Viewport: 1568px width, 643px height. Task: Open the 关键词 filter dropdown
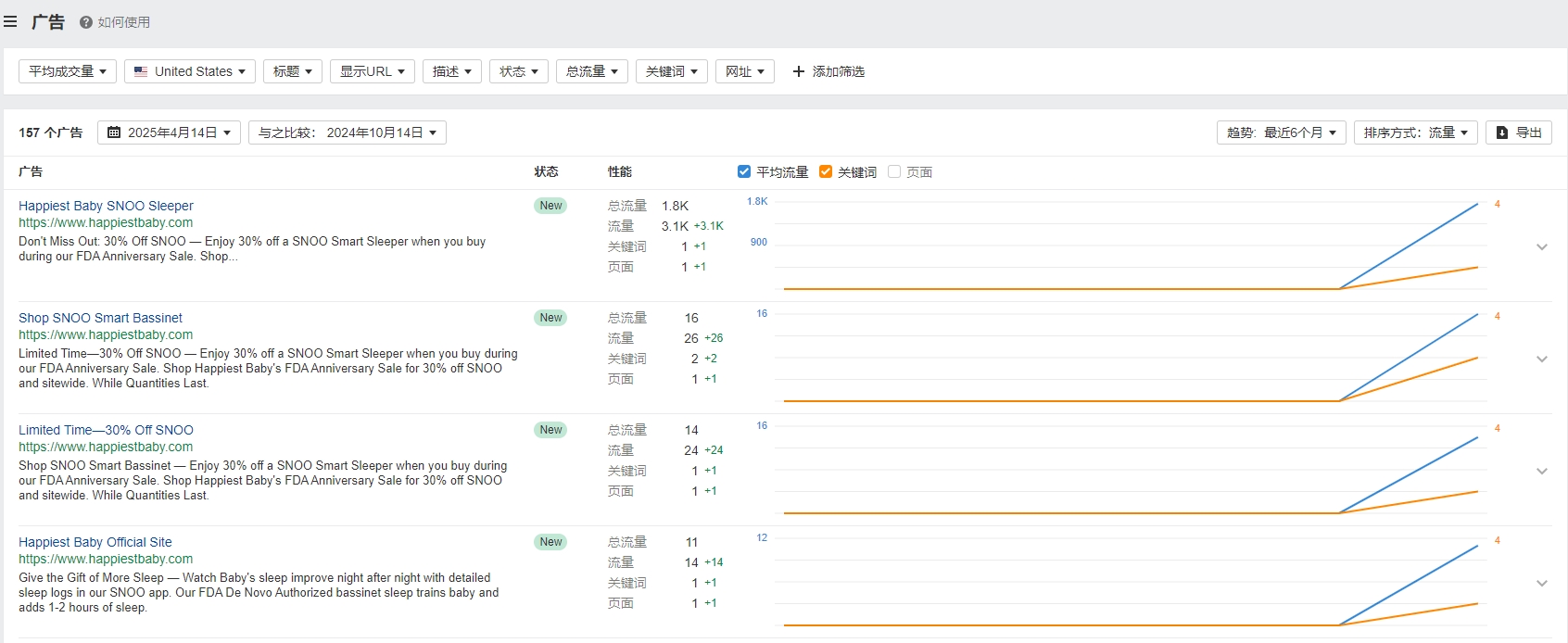(672, 71)
